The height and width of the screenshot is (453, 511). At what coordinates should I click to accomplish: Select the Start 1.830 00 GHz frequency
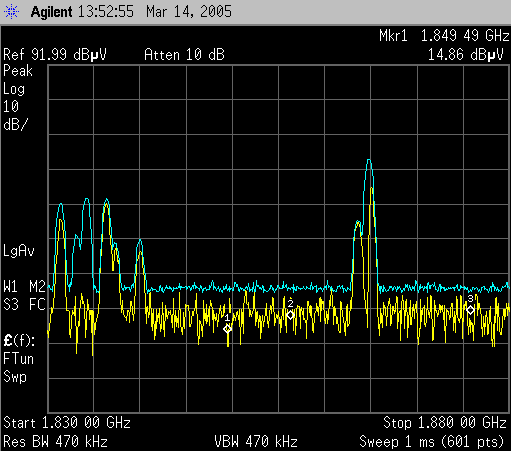pyautogui.click(x=67, y=423)
